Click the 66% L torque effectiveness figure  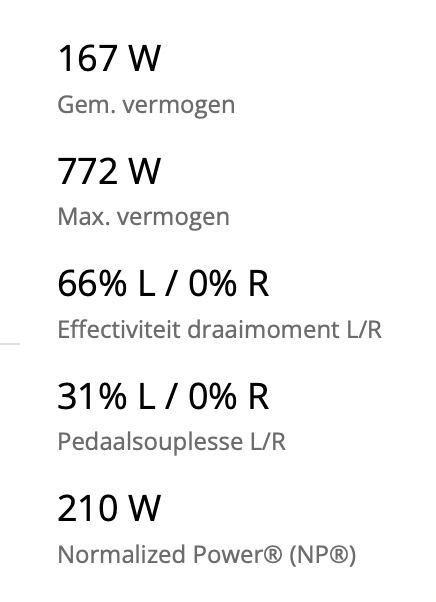[106, 284]
